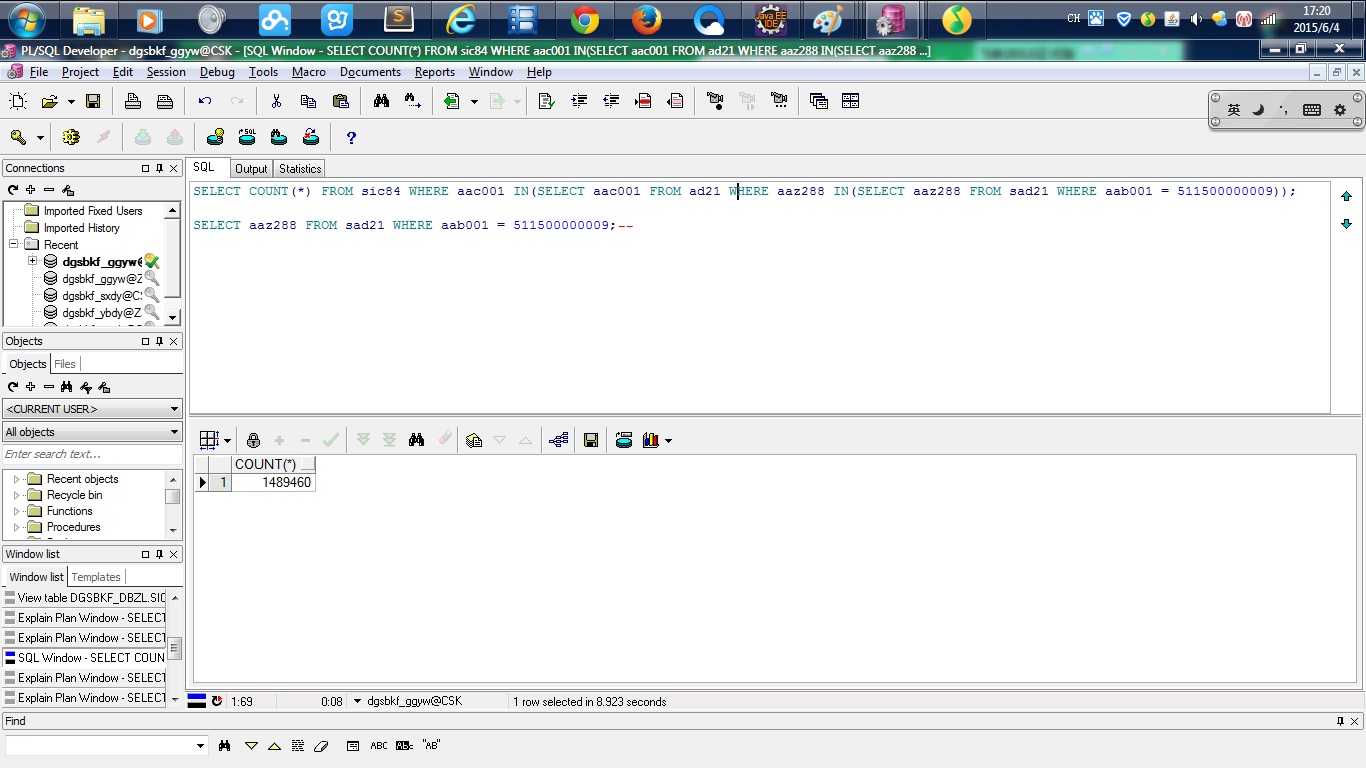
Task: Open Find via the main toolbar binoculars
Action: pyautogui.click(x=381, y=101)
